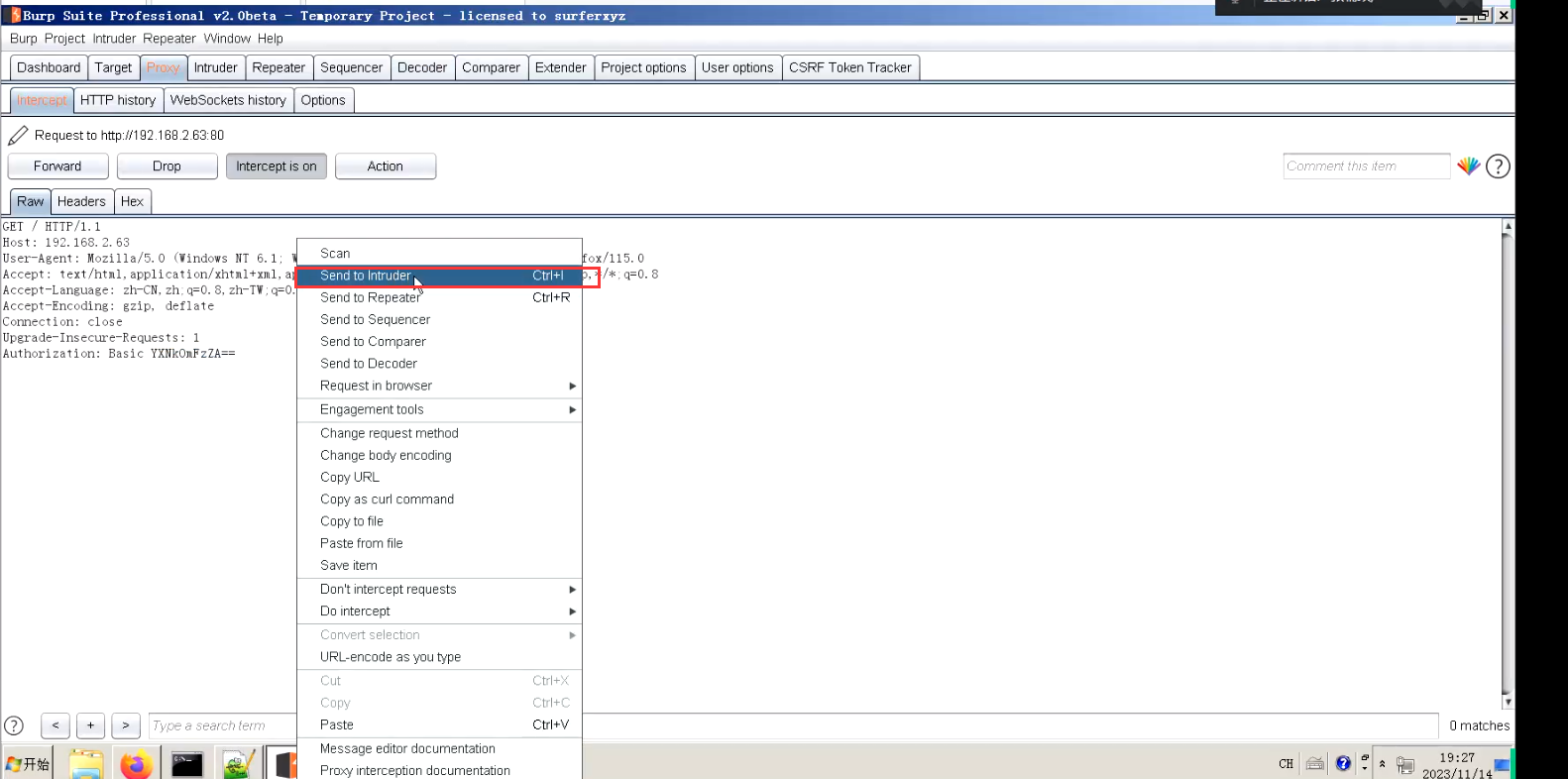Open Proxy interception documentation
Screen dimensions: 1568x779
click(x=439, y=770)
